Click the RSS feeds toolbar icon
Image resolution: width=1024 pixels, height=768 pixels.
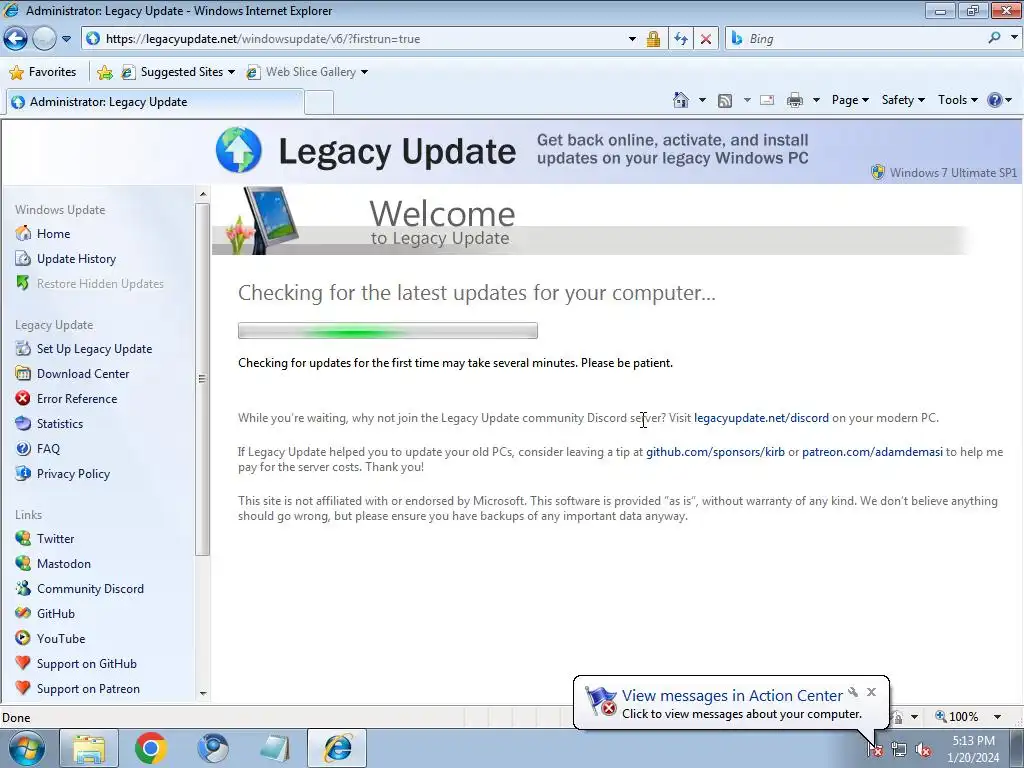coord(725,100)
